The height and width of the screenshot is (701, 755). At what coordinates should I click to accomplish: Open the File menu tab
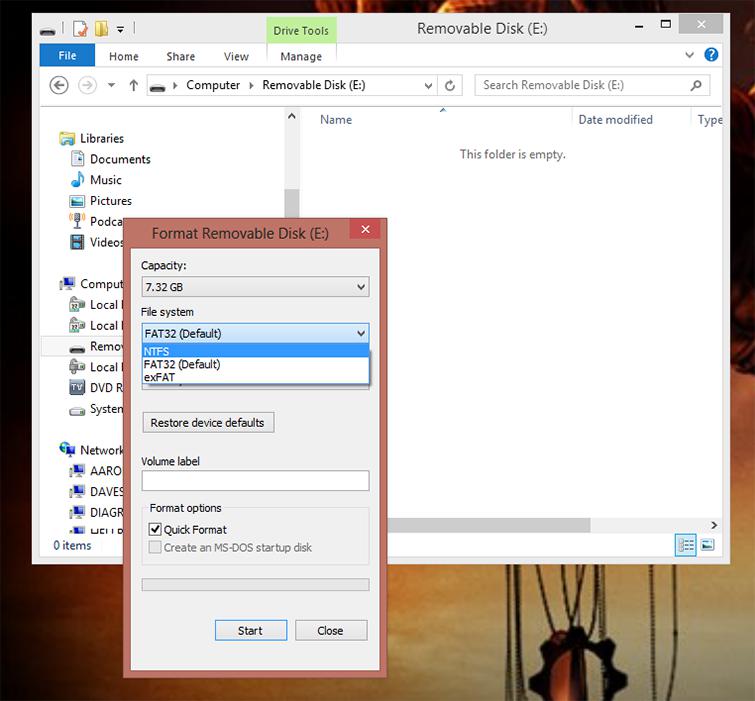coord(67,55)
